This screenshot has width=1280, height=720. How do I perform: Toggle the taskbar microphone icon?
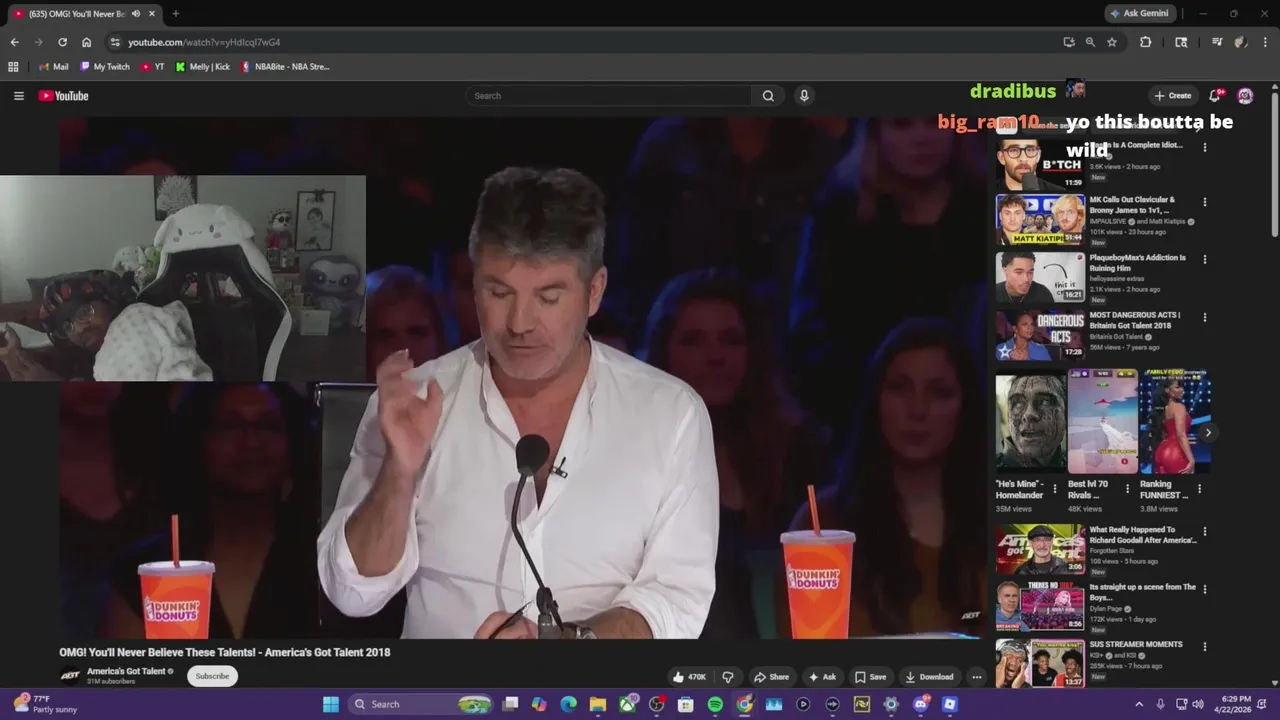tap(1160, 704)
